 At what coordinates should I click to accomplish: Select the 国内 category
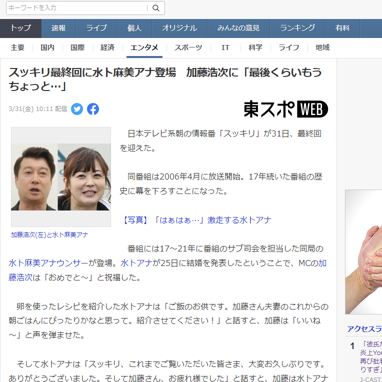coord(47,48)
